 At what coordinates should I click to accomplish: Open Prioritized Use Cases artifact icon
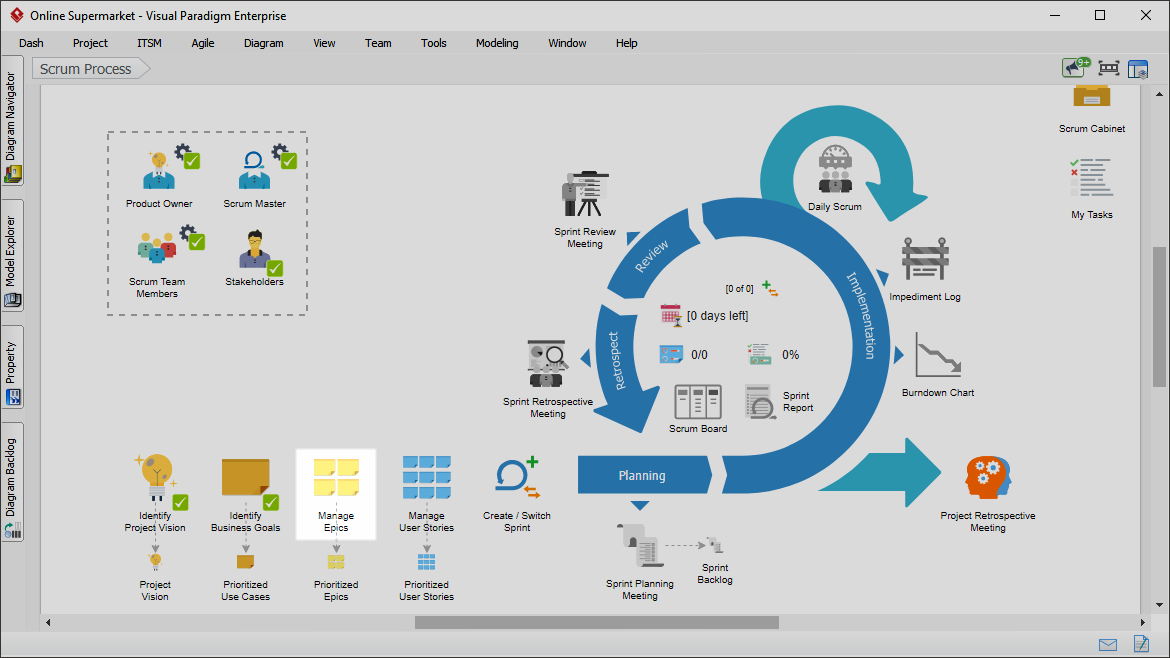tap(245, 561)
